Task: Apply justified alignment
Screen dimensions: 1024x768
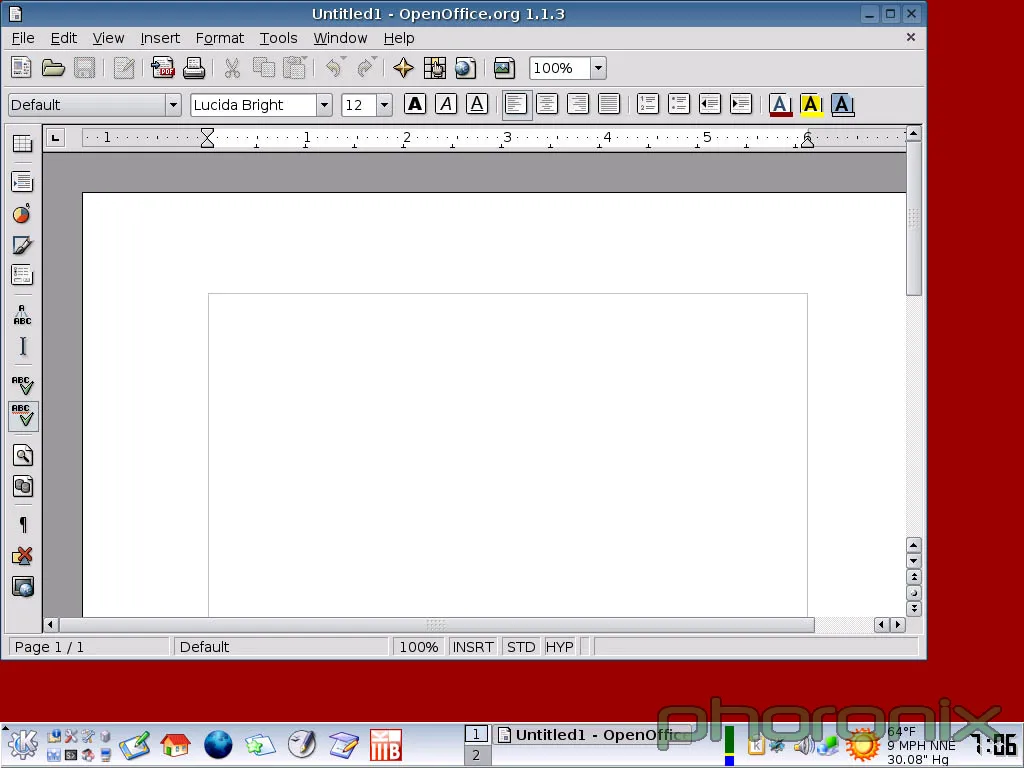Action: [x=609, y=104]
